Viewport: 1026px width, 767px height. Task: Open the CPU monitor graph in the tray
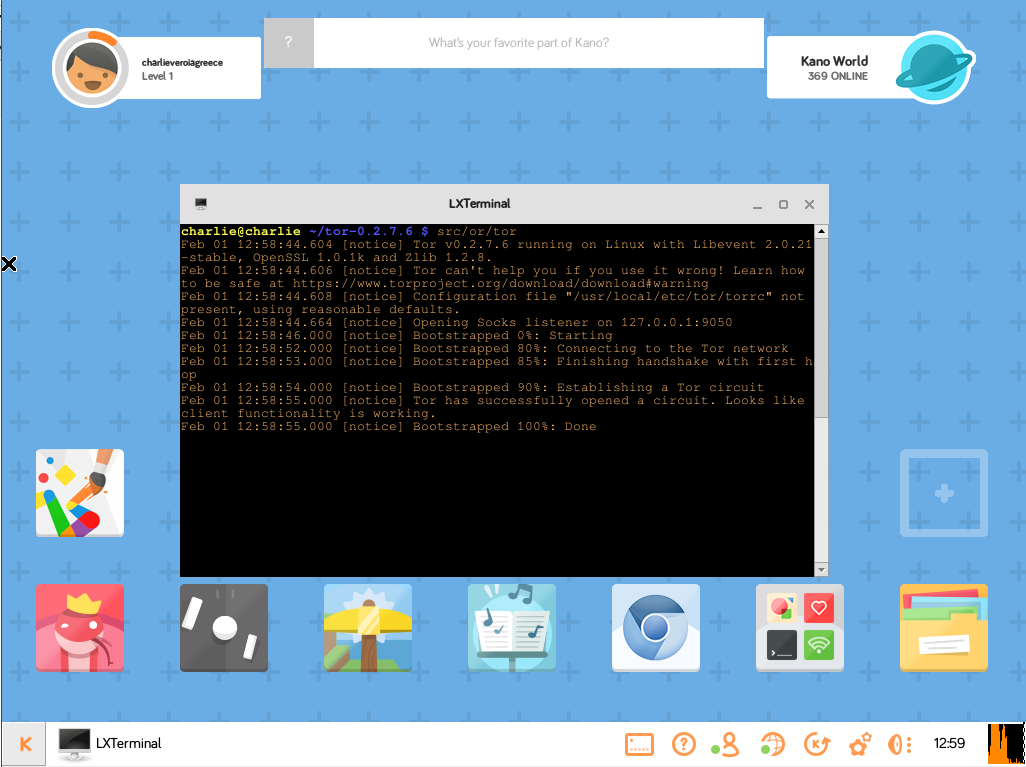coord(1003,743)
